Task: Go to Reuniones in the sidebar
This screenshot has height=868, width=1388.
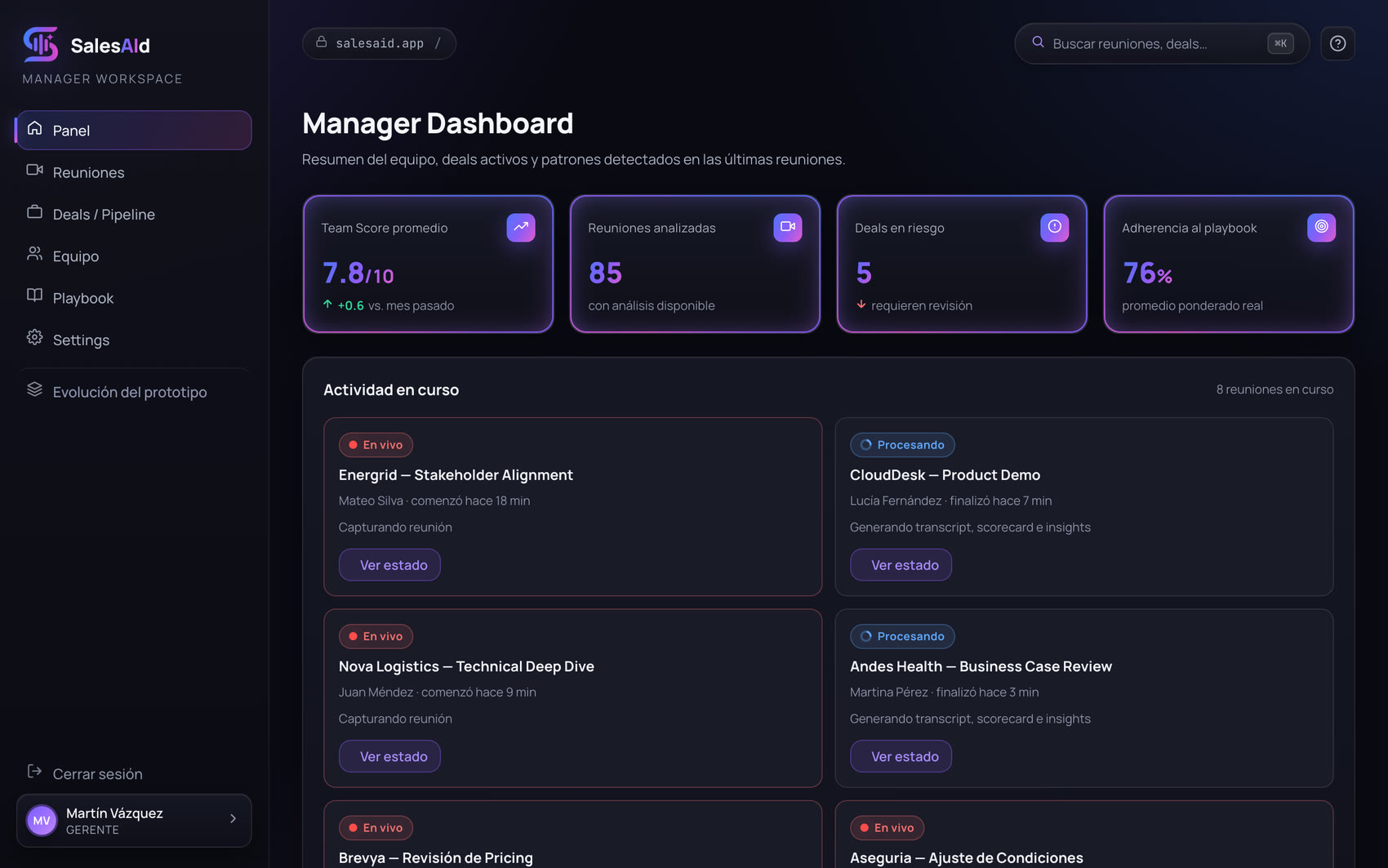Action: tap(134, 172)
